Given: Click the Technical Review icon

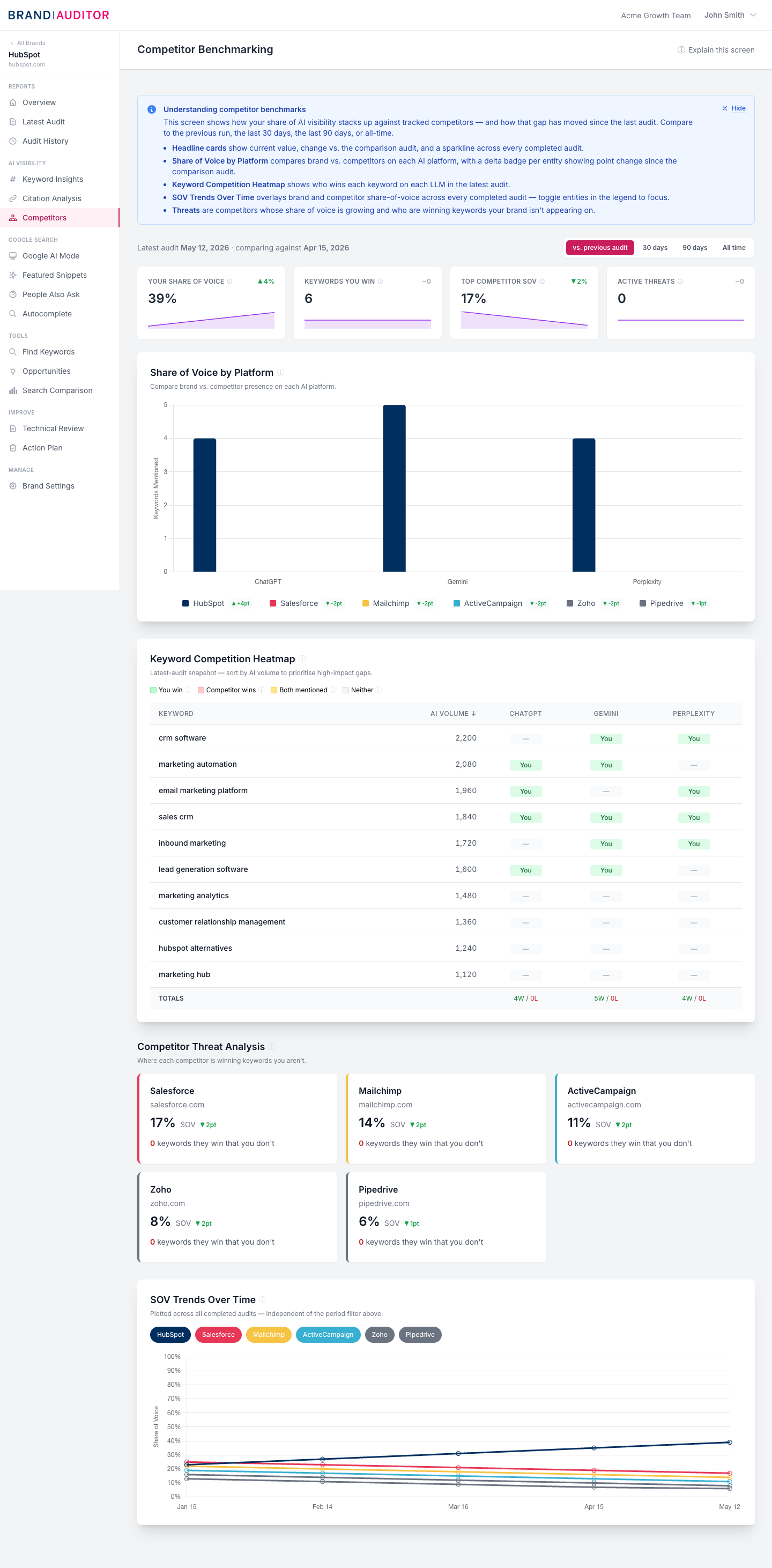Looking at the screenshot, I should (13, 428).
